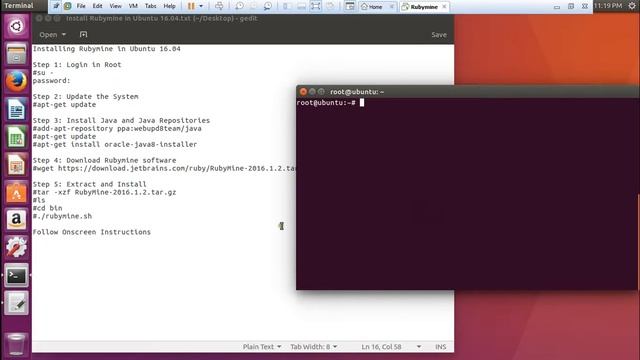Enter full screen mode icon in VMware toolbar
This screenshot has height=360, width=640.
316,6
